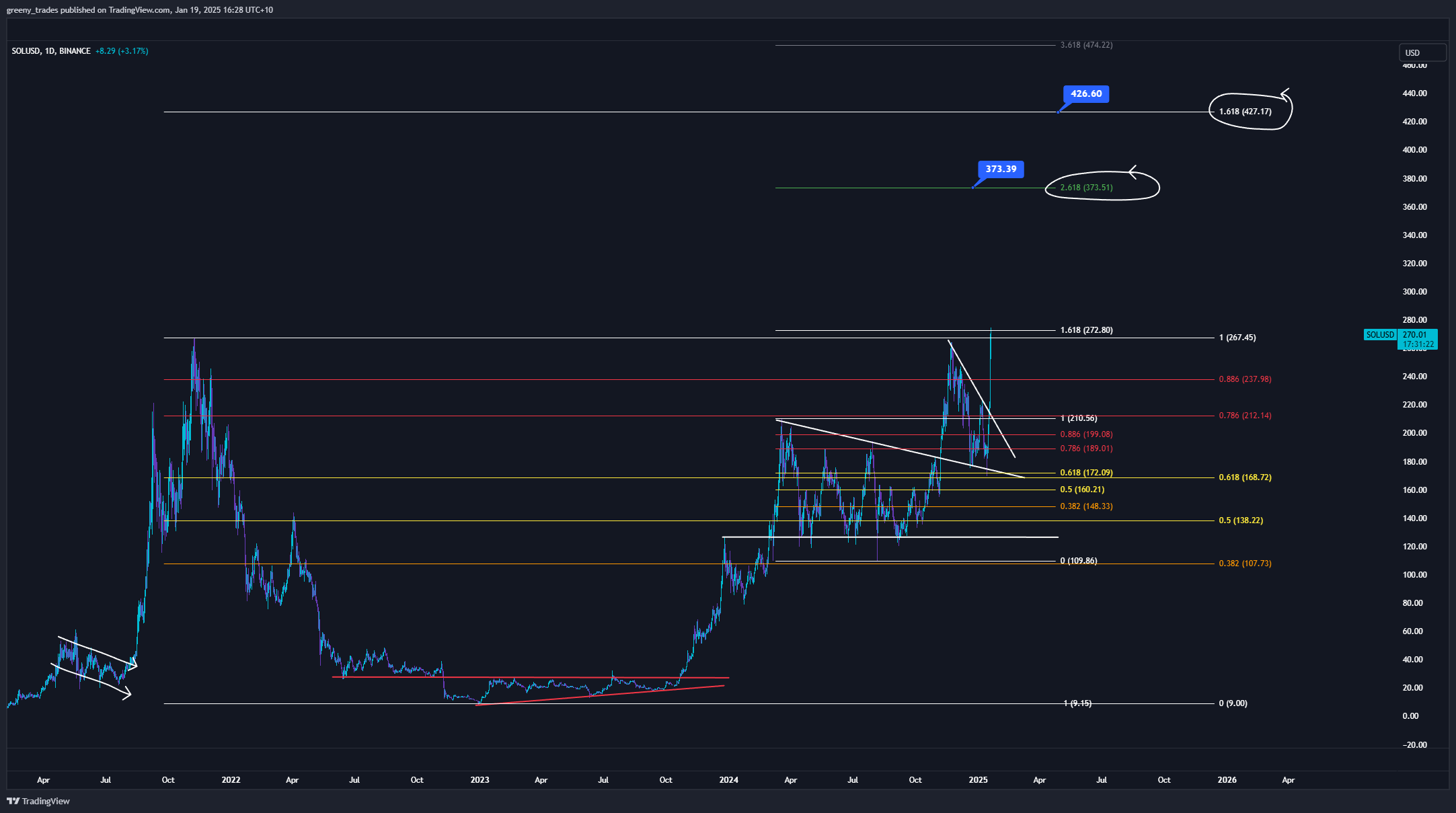Click the TradingView logo in the bottom-left corner
This screenshot has width=1456, height=813.
pyautogui.click(x=37, y=801)
